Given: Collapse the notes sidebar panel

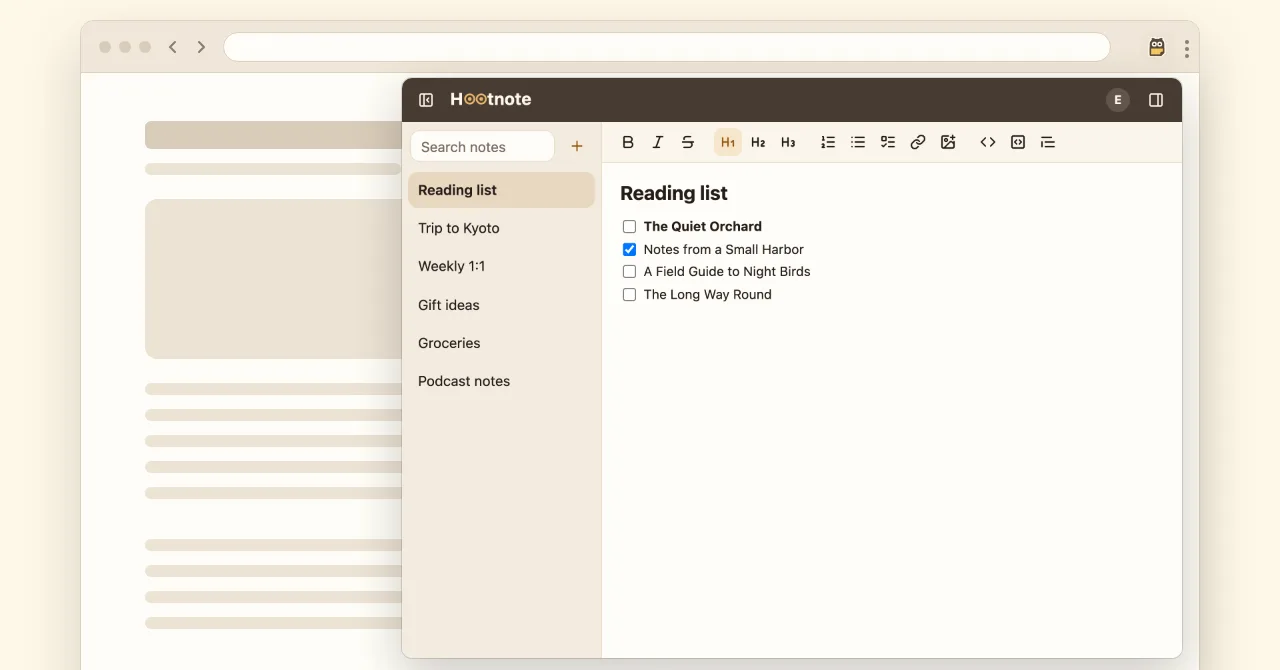Looking at the screenshot, I should [426, 100].
